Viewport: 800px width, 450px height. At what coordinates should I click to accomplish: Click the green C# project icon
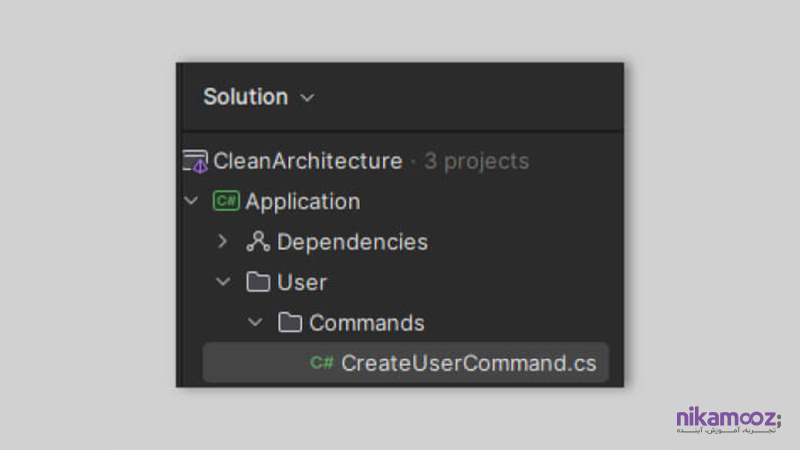tap(226, 201)
